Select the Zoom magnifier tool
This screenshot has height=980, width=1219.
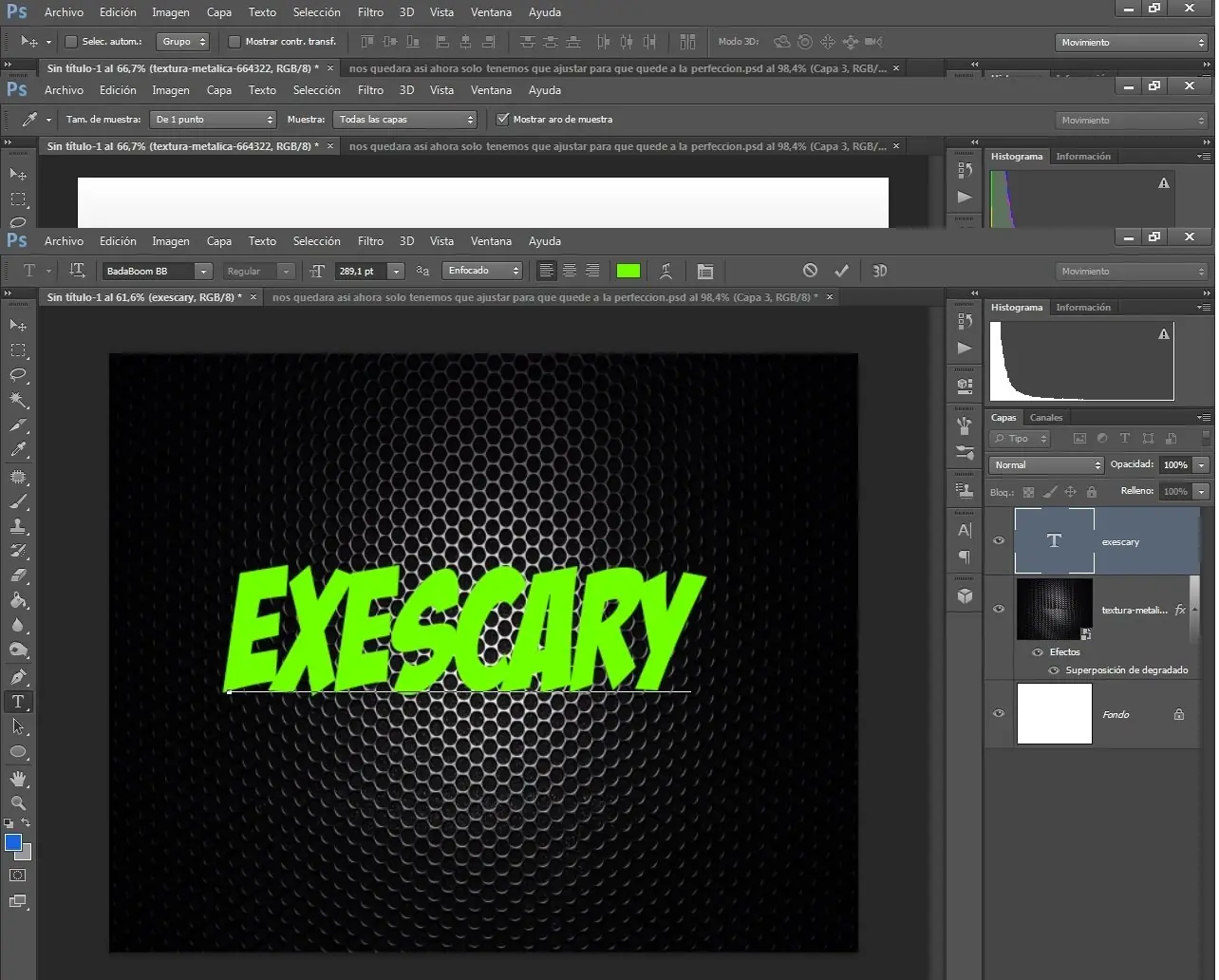coord(18,803)
